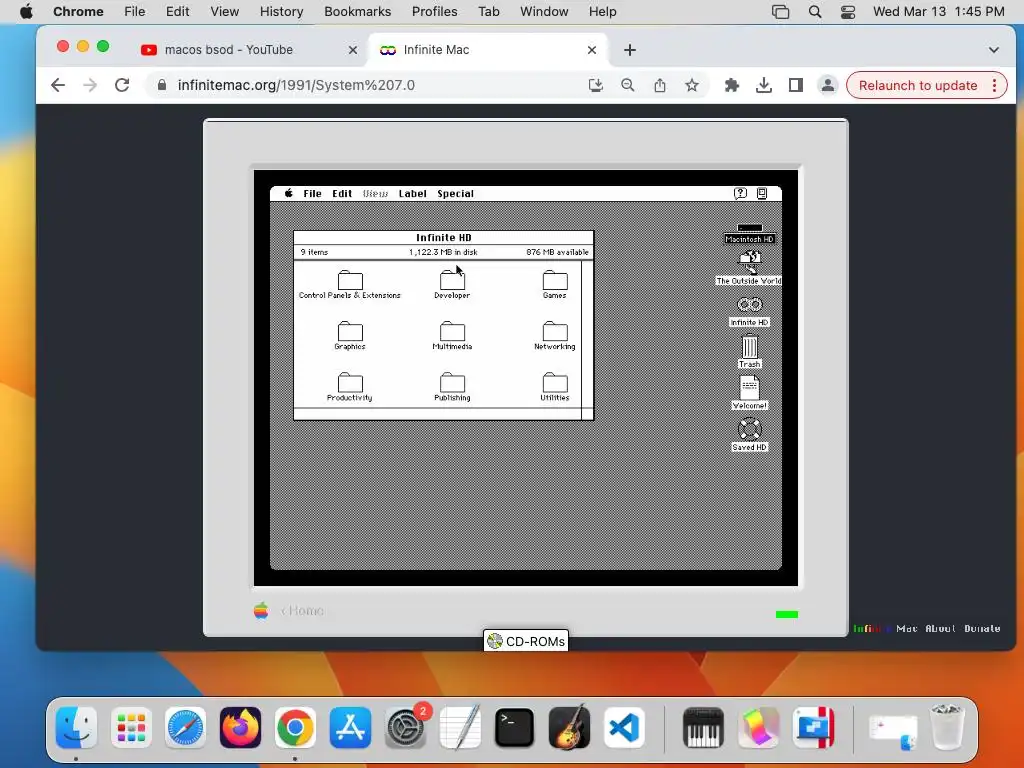
Task: Share this page via the share icon
Action: 660,85
